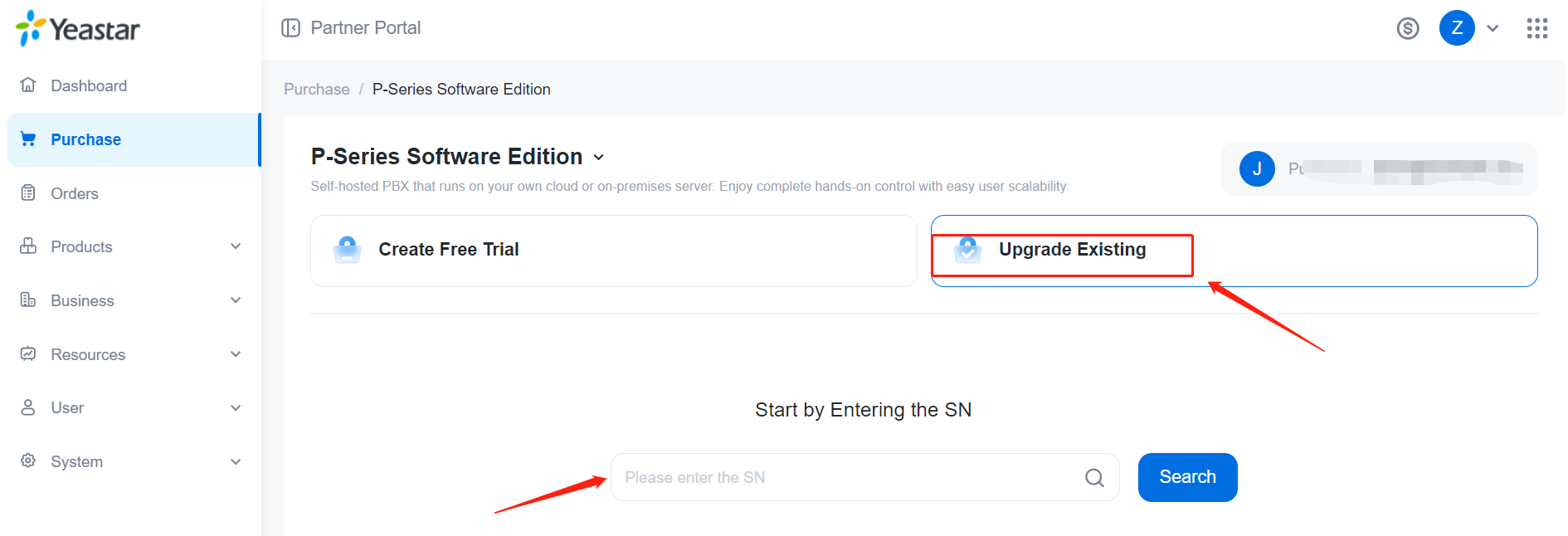Open the app grid launcher icon
The width and height of the screenshot is (1568, 536).
(x=1537, y=28)
